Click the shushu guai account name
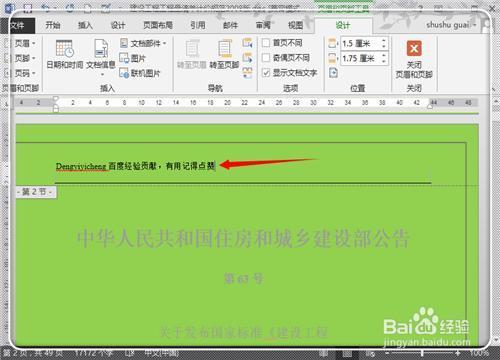 (x=448, y=25)
